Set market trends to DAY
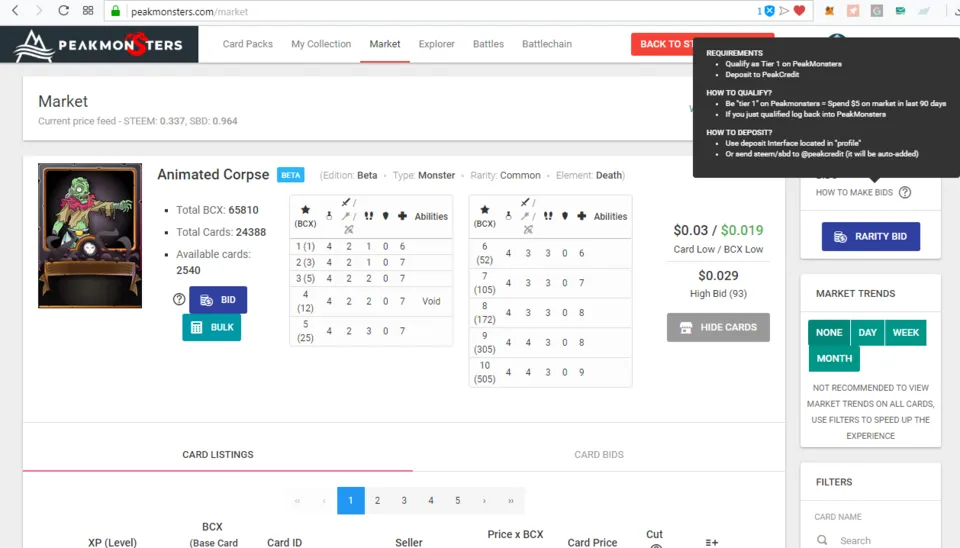The image size is (960, 548). point(868,332)
